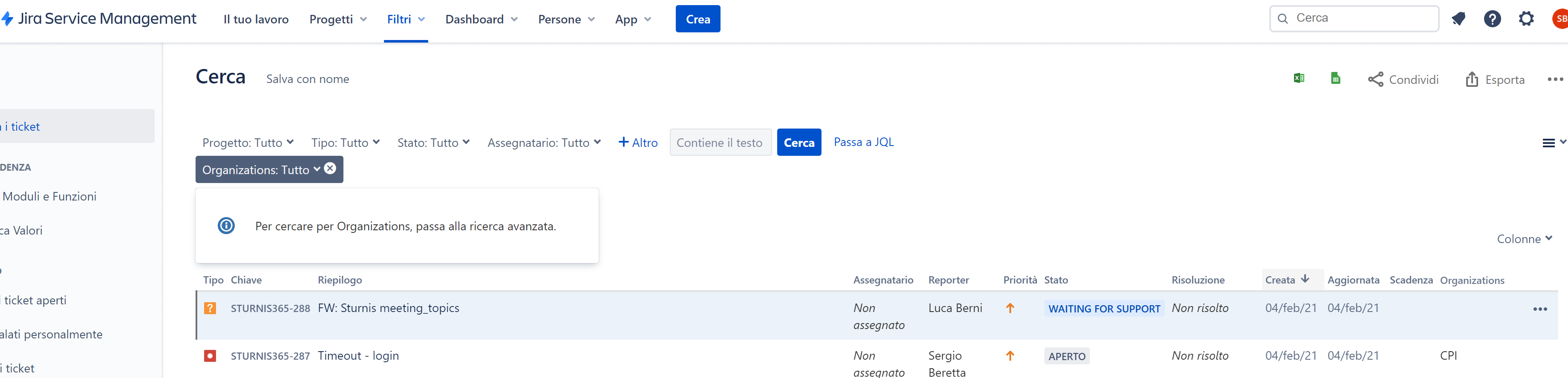The height and width of the screenshot is (378, 1568).
Task: Open the Progetti menu
Action: [x=338, y=20]
